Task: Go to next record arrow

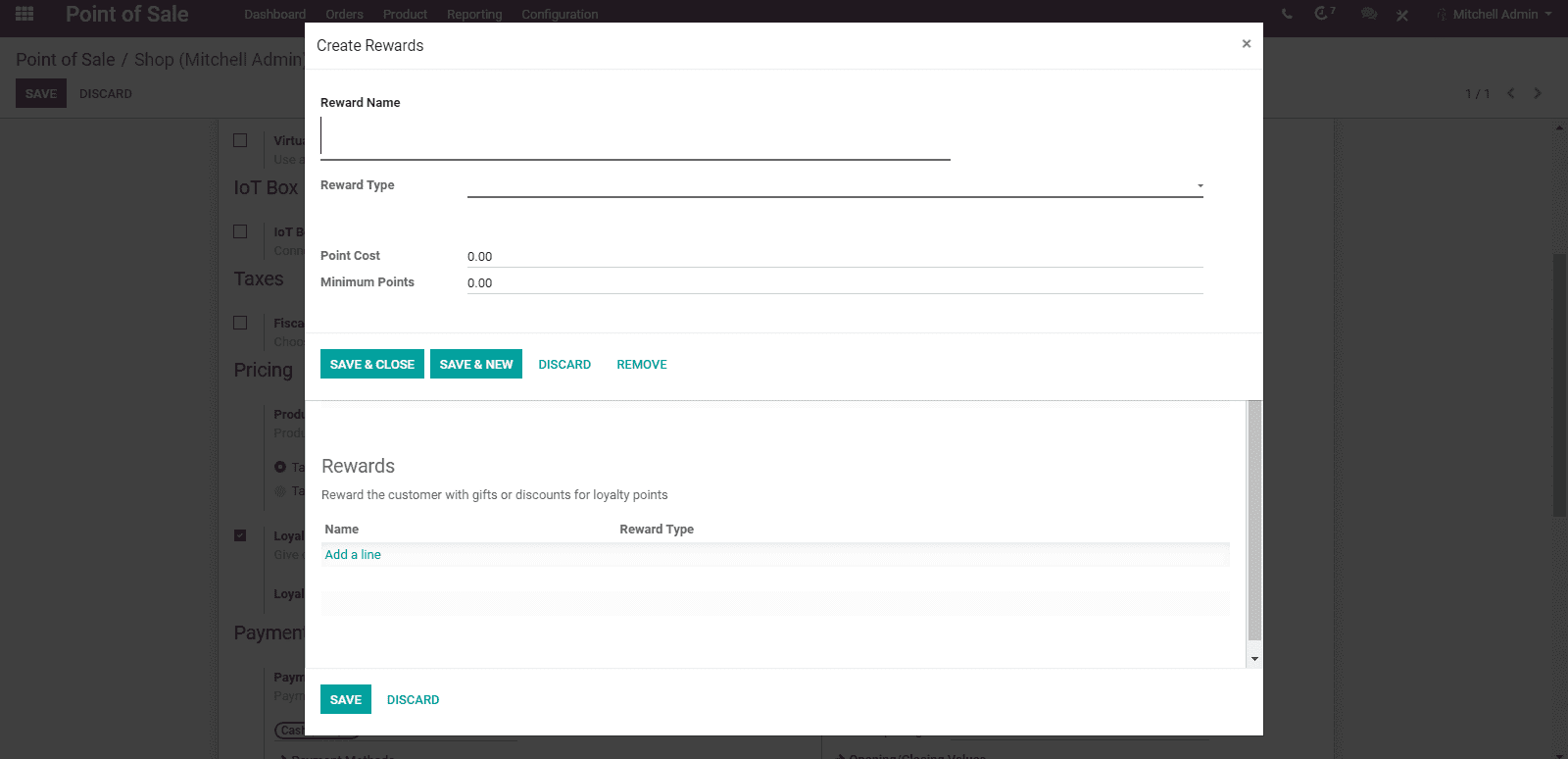Action: 1538,93
